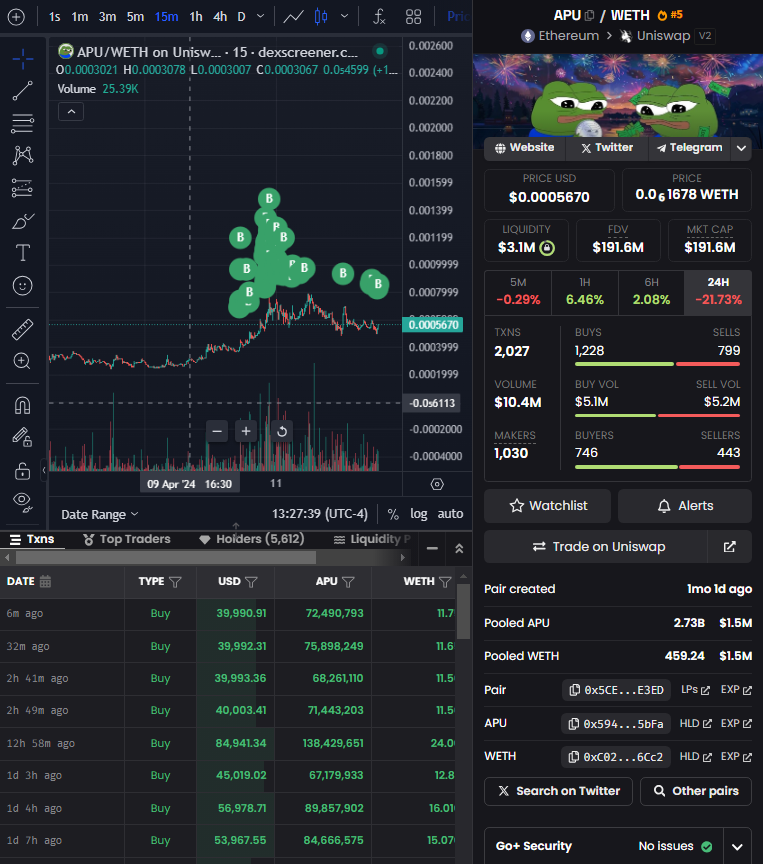This screenshot has width=763, height=864.
Task: Open the DATE calendar filter icon
Action: [x=46, y=581]
